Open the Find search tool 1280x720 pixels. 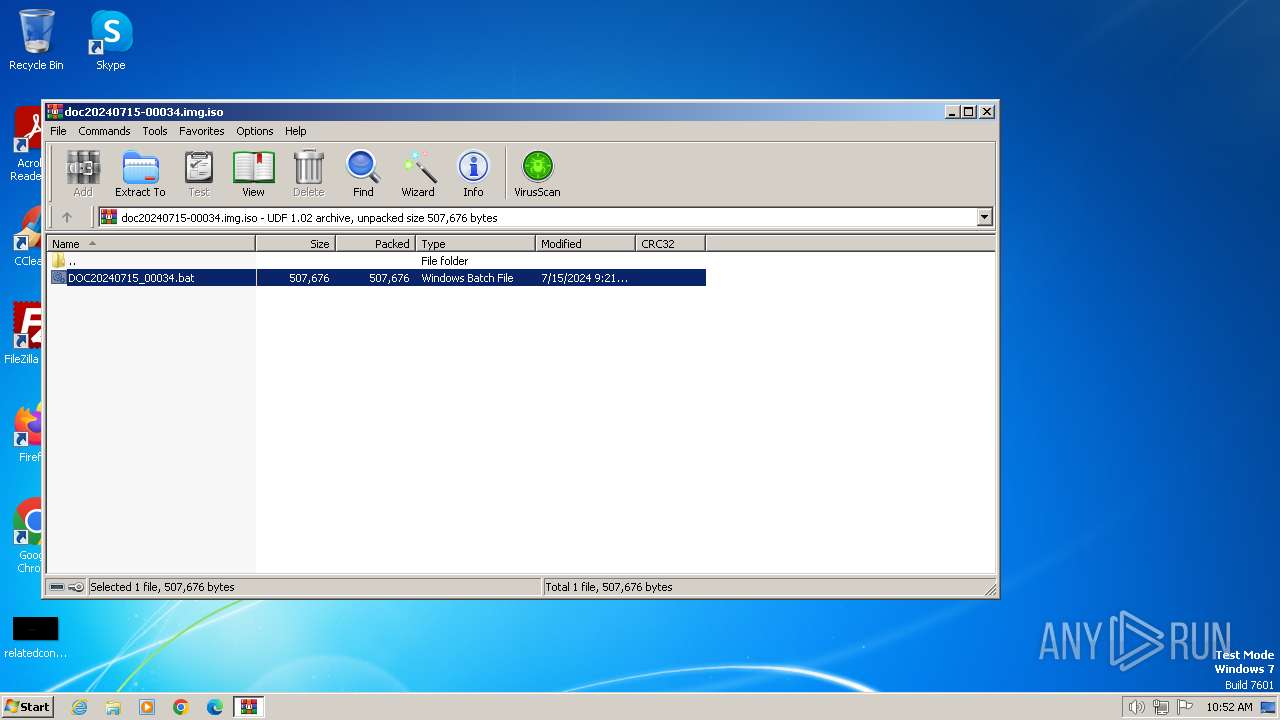(363, 173)
